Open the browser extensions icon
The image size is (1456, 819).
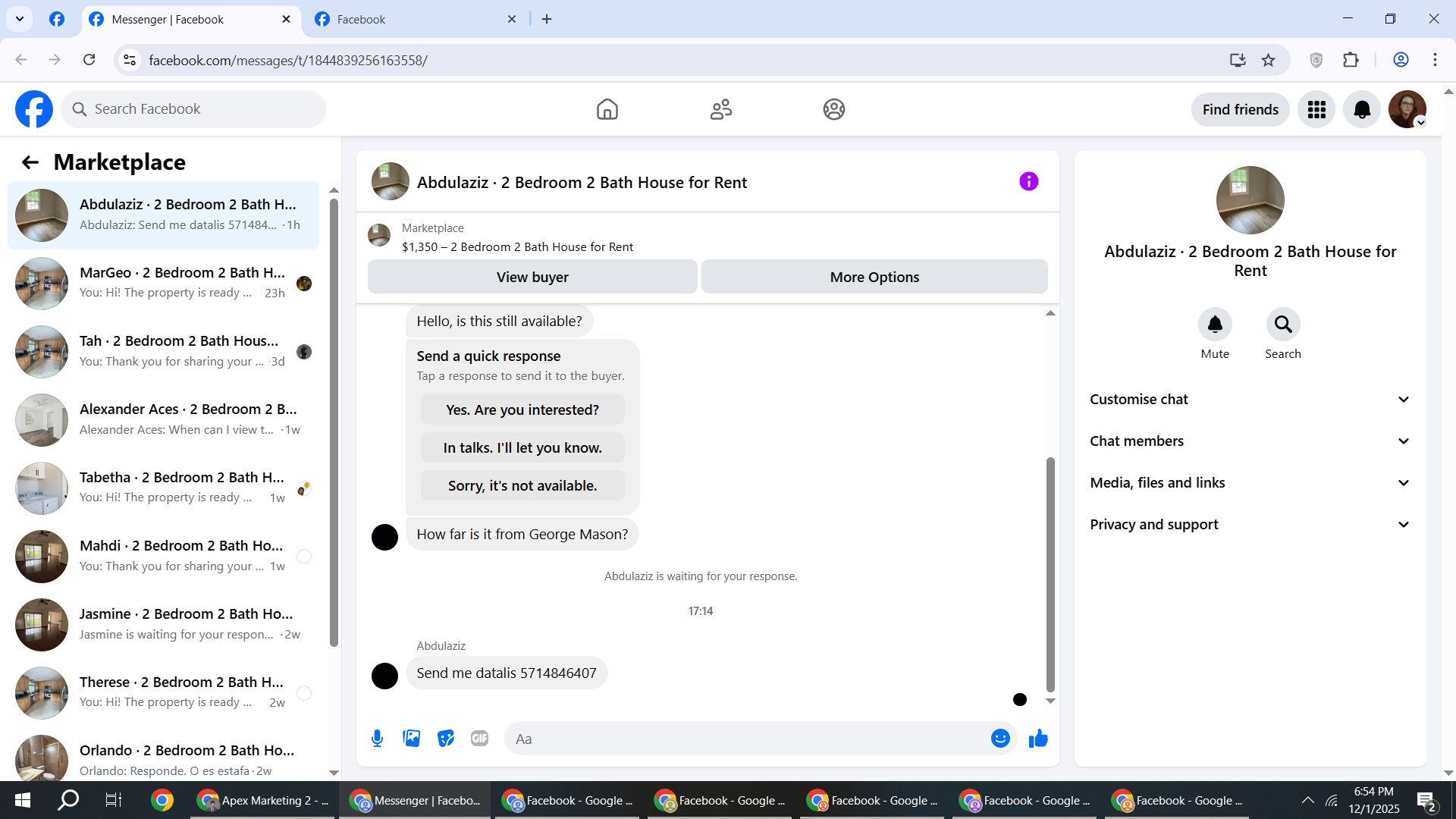pos(1351,60)
